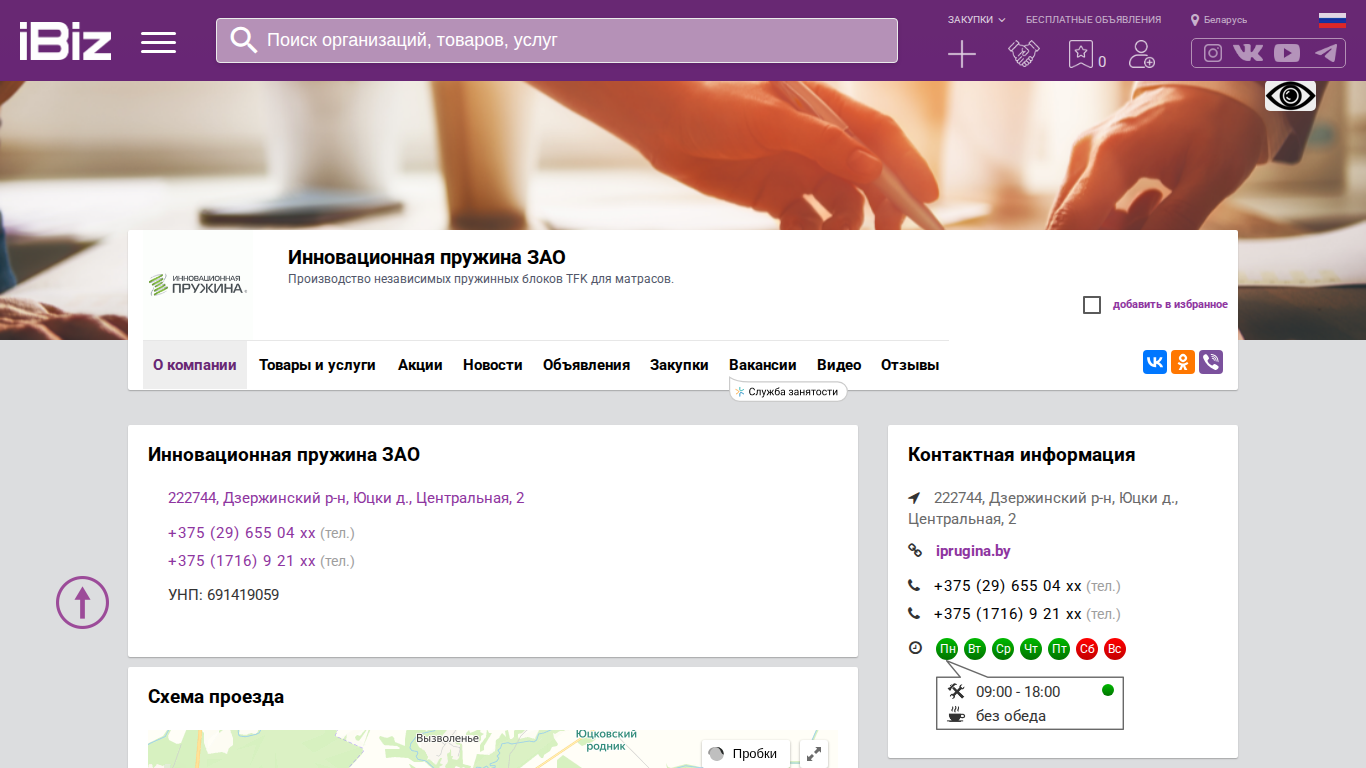This screenshot has height=768, width=1366.
Task: Open Instagram icon in header
Action: coord(1213,54)
